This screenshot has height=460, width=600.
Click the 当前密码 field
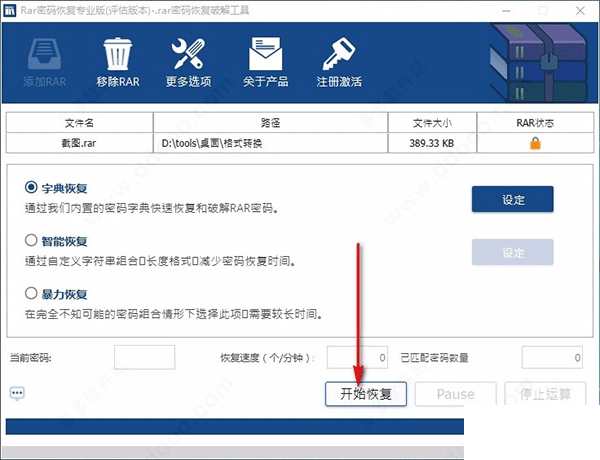click(144, 357)
